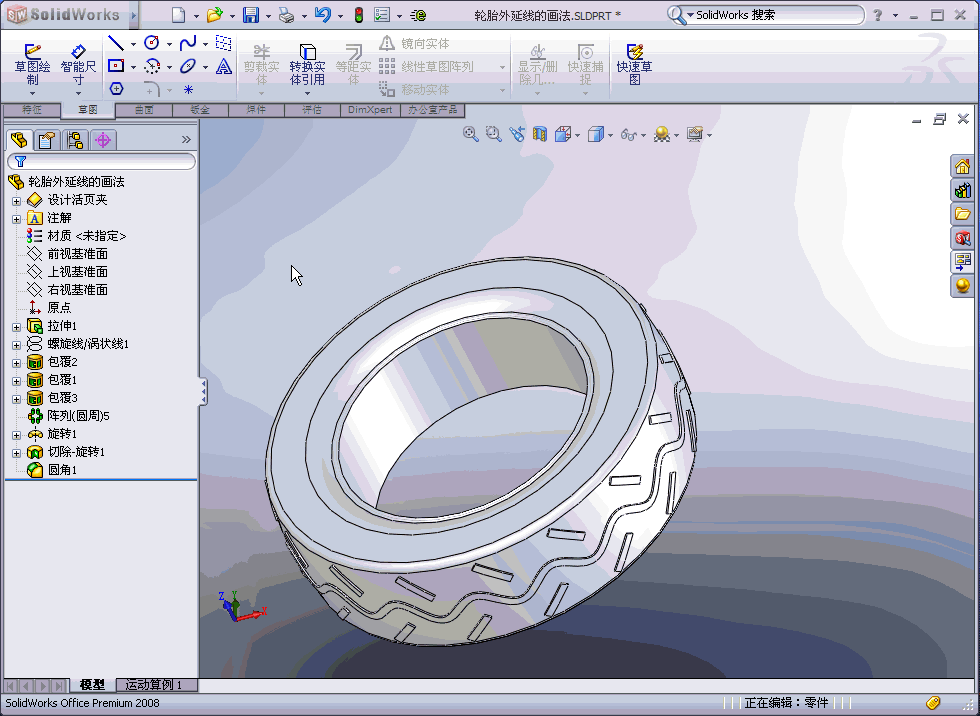Select the 圆角1 fillet feature
The width and height of the screenshot is (980, 716).
(62, 470)
